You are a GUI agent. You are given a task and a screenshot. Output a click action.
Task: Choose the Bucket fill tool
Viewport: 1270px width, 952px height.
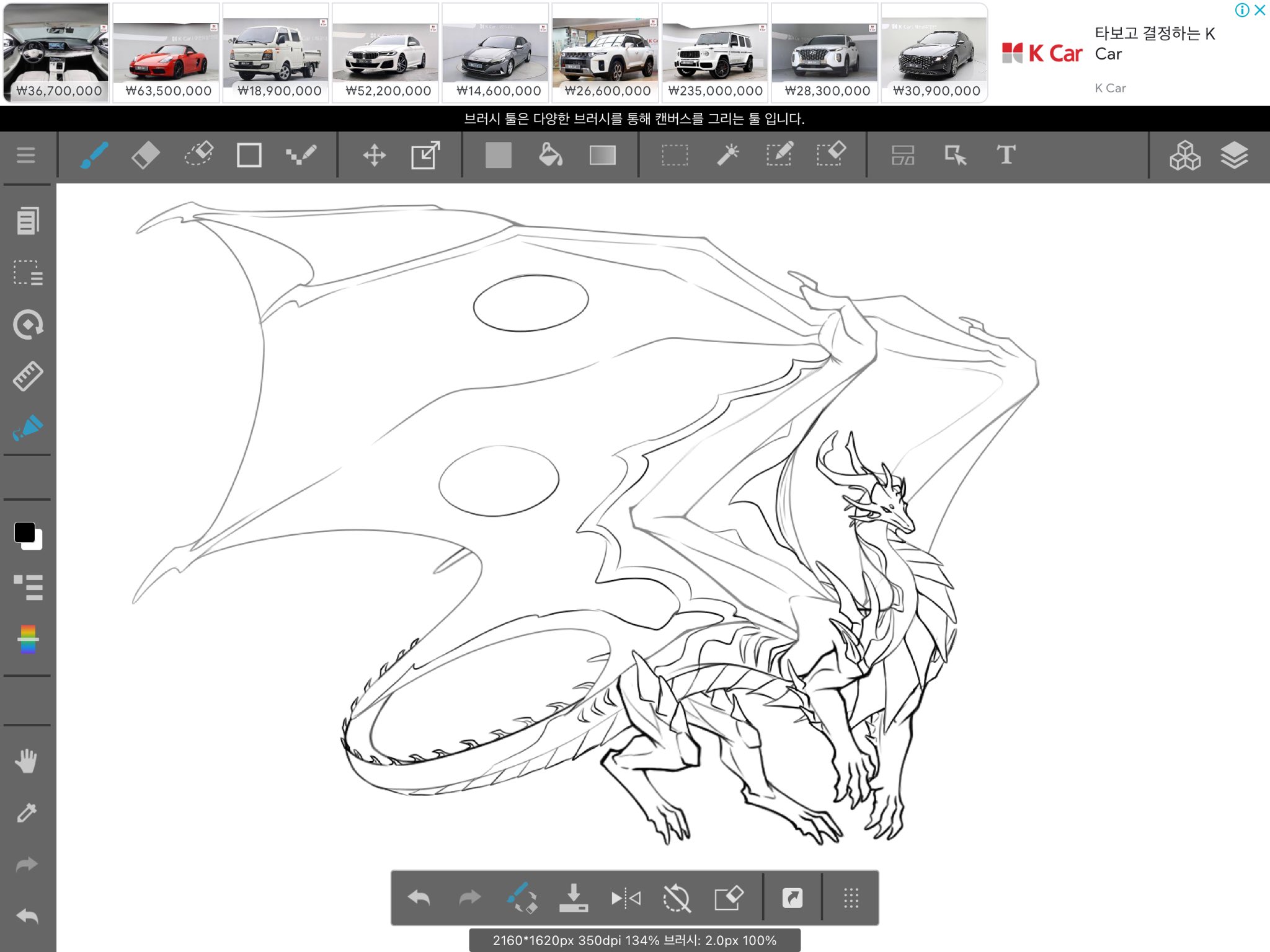(550, 155)
